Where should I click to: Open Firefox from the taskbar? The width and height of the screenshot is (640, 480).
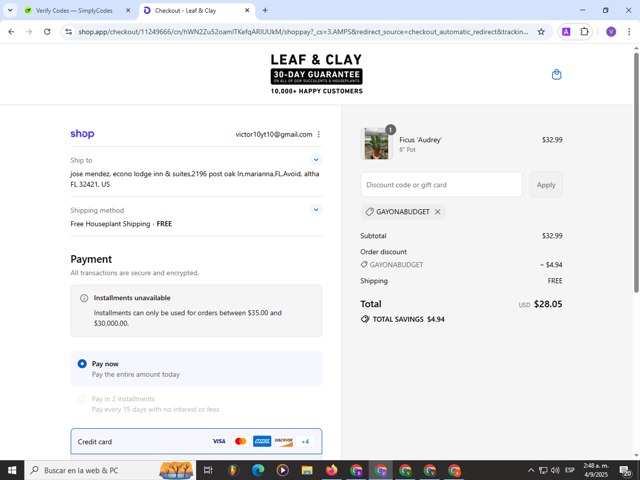[331, 470]
